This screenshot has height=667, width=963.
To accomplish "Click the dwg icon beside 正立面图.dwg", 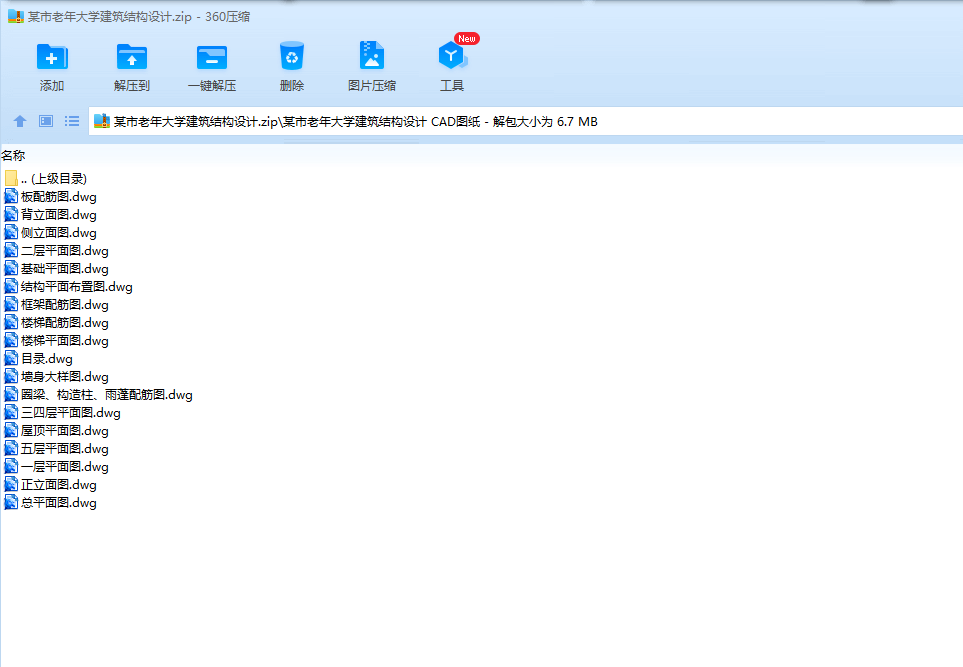I will [11, 485].
